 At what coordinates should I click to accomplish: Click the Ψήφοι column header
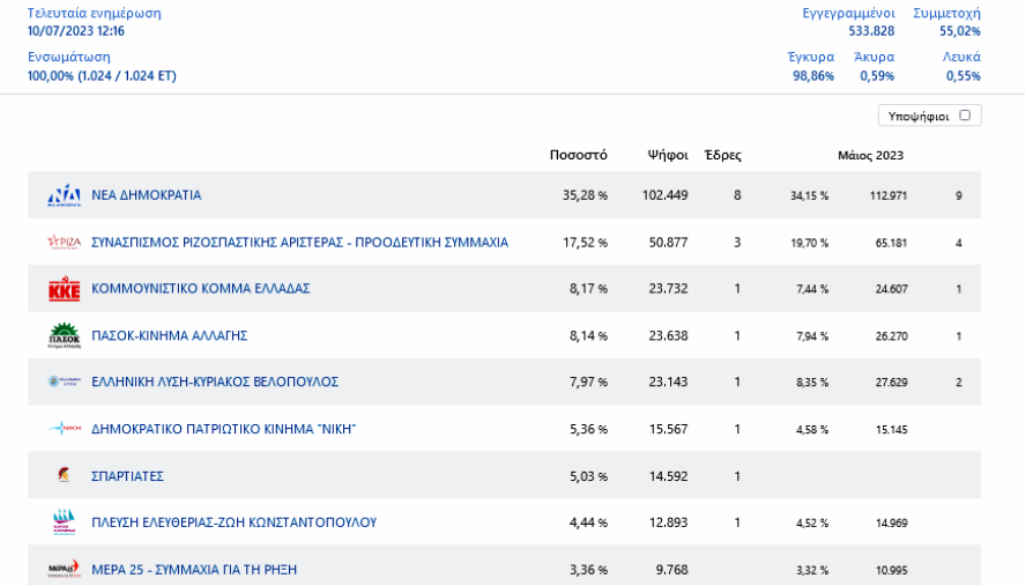point(667,156)
